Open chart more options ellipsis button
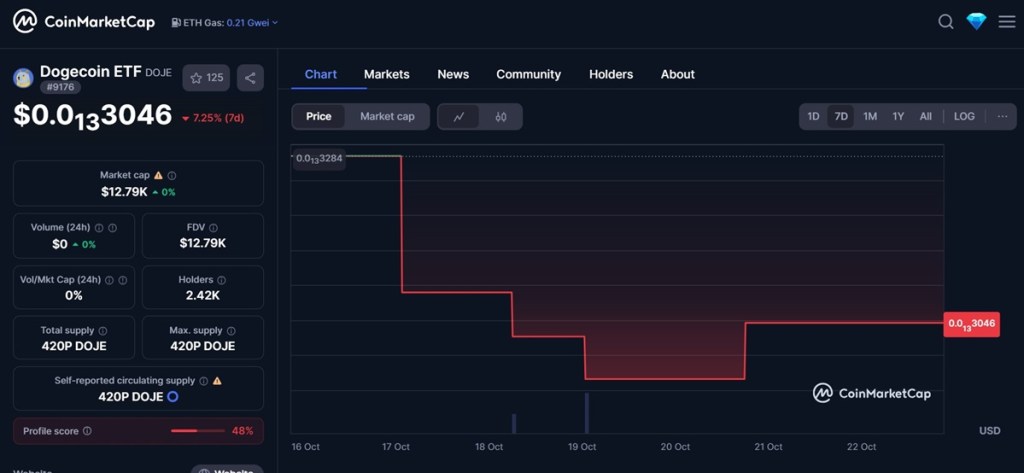 pos(1002,117)
